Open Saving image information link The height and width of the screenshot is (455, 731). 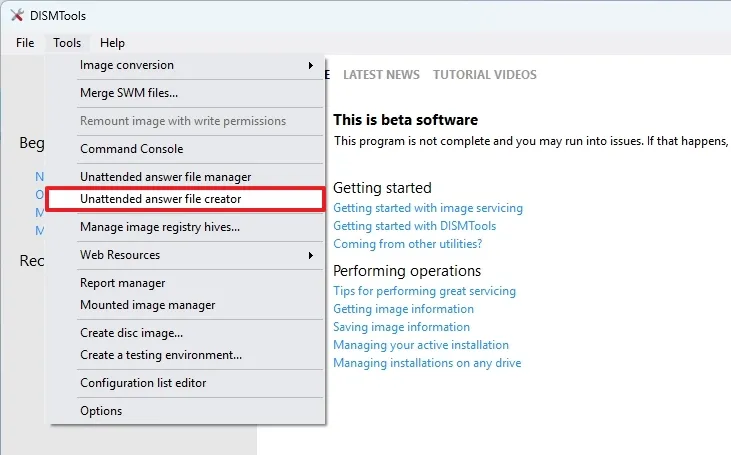(401, 327)
